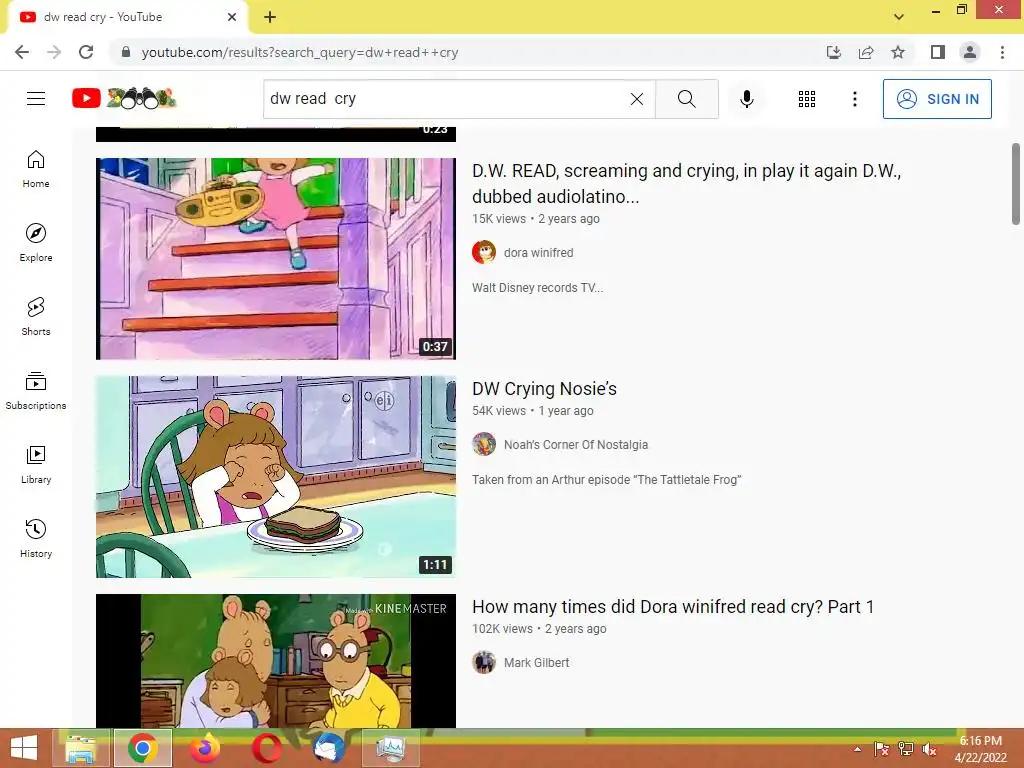Image resolution: width=1024 pixels, height=768 pixels.
Task: Click the SIGN IN button
Action: point(937,99)
